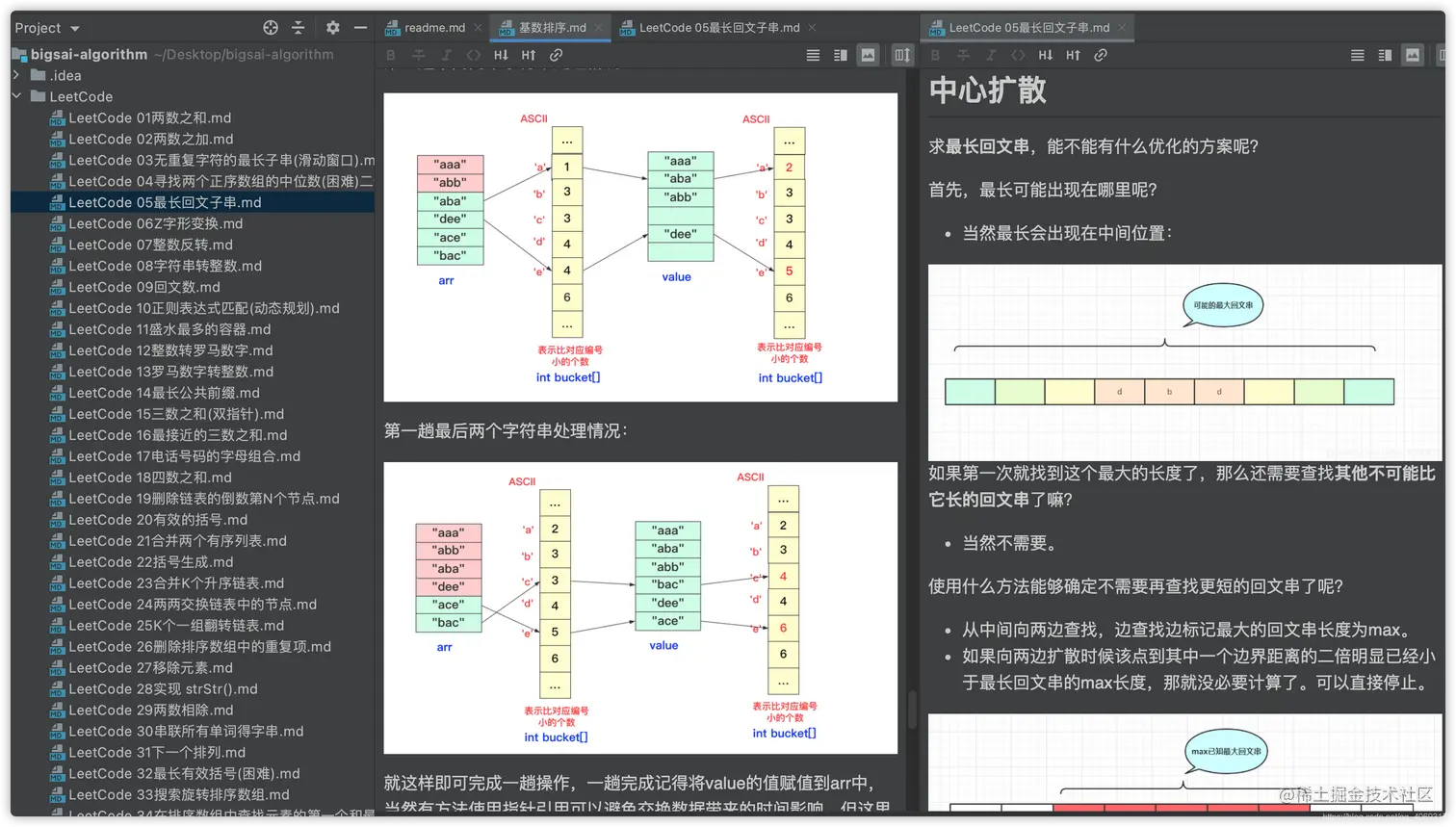Decrease heading level with the H-down icon

coord(500,55)
